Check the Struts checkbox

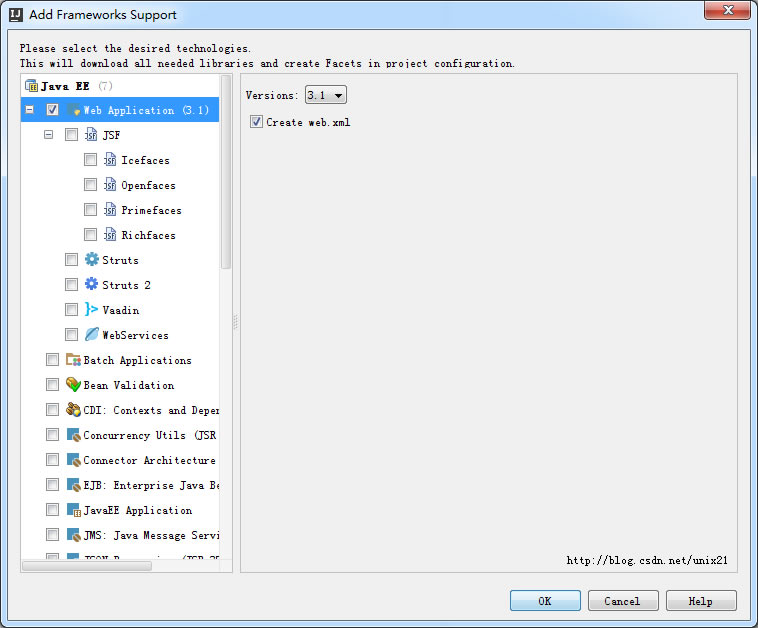coord(71,260)
